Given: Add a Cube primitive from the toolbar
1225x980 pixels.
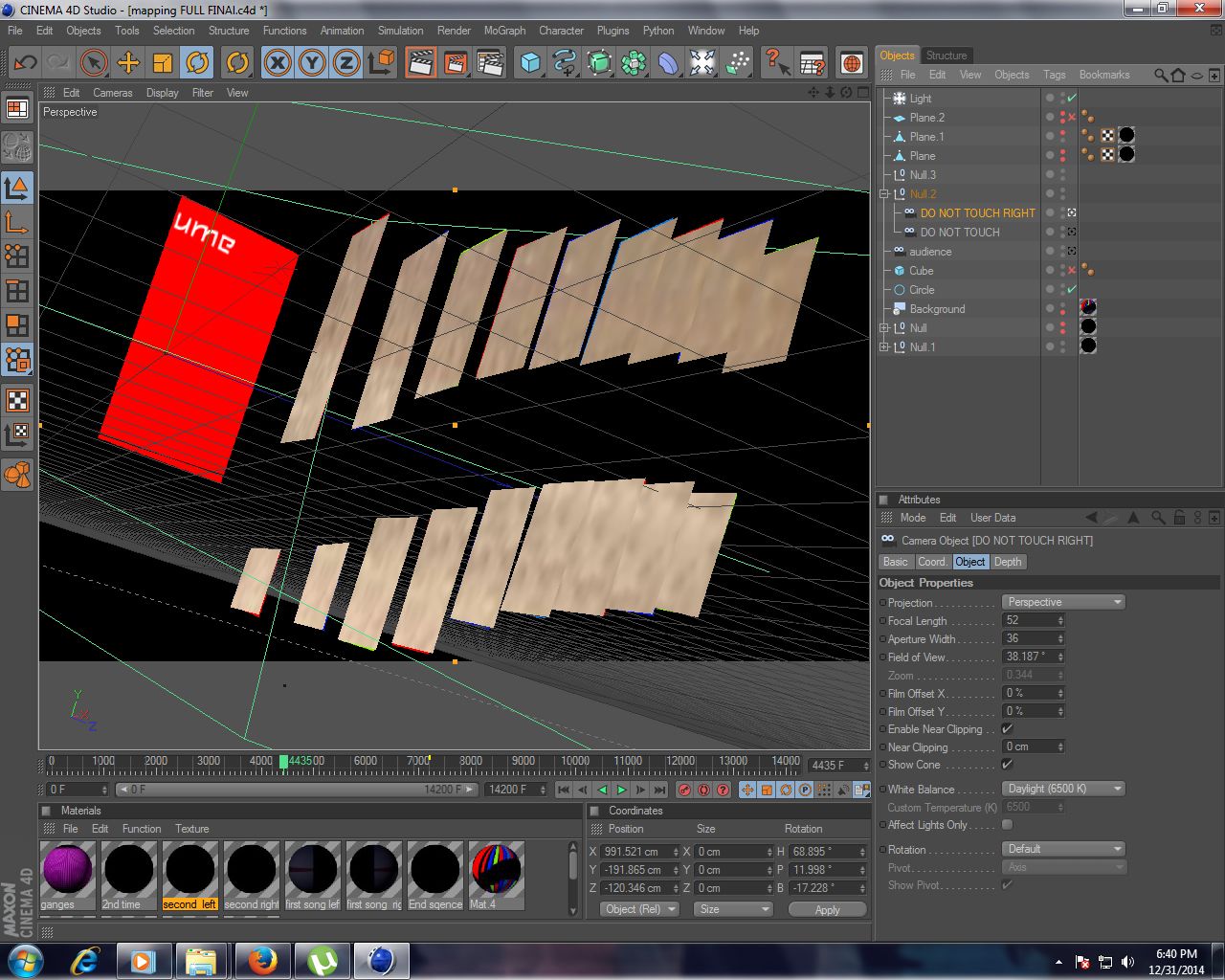Looking at the screenshot, I should click(529, 62).
